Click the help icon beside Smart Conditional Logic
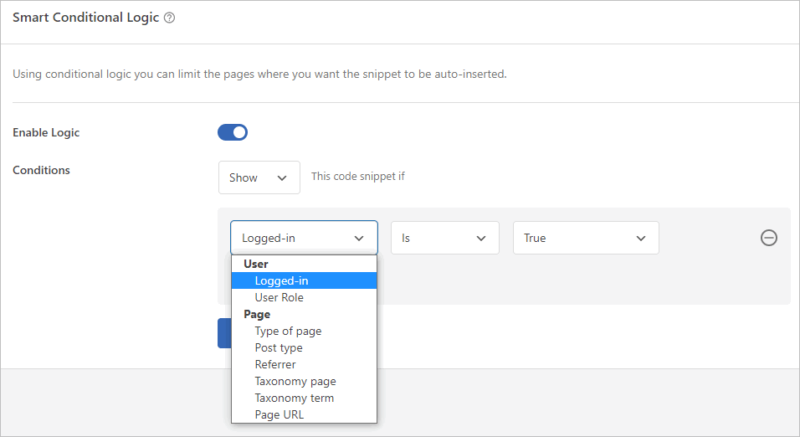800x437 pixels. (x=169, y=18)
